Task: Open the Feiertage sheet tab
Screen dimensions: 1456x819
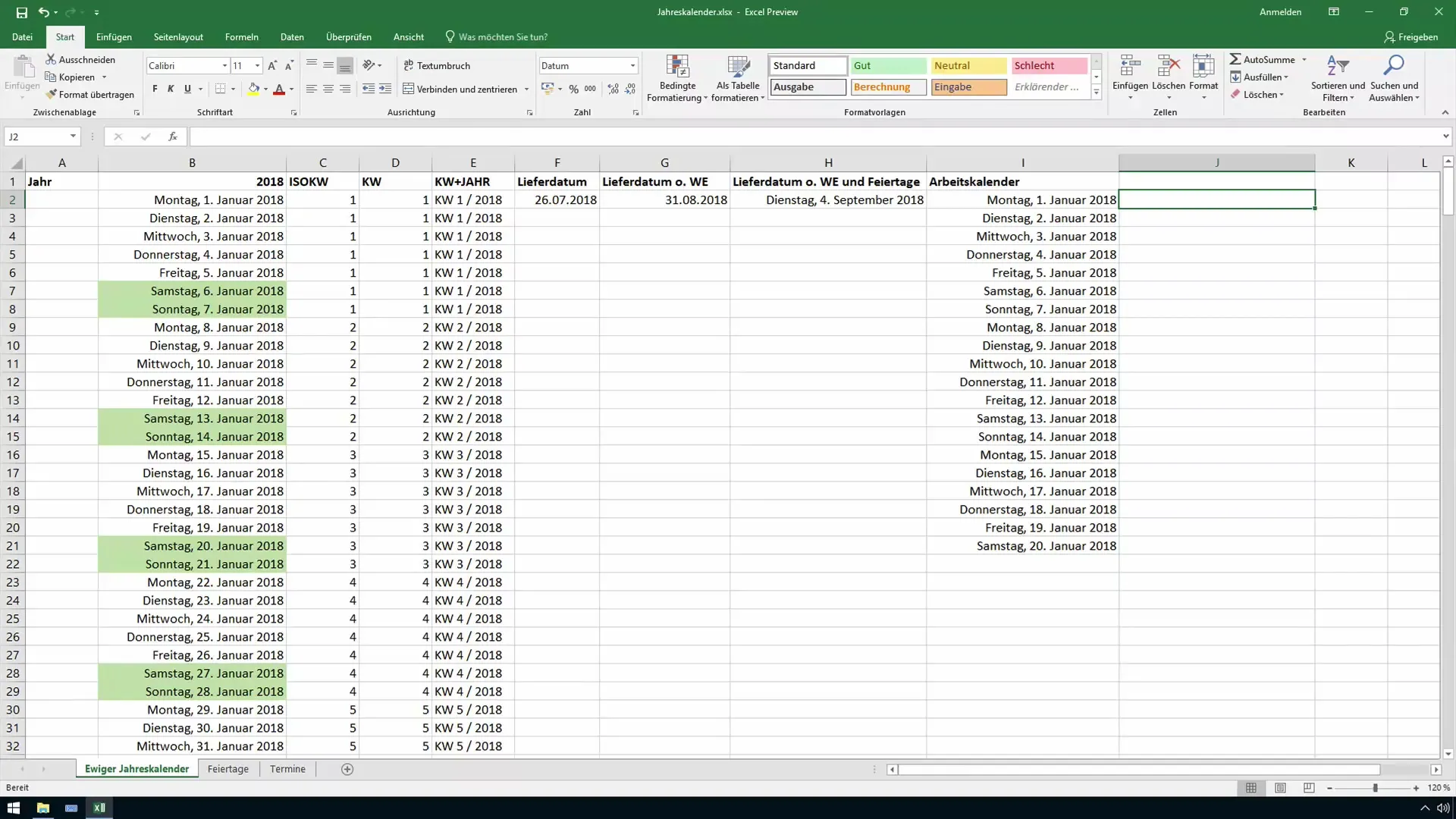Action: [227, 769]
